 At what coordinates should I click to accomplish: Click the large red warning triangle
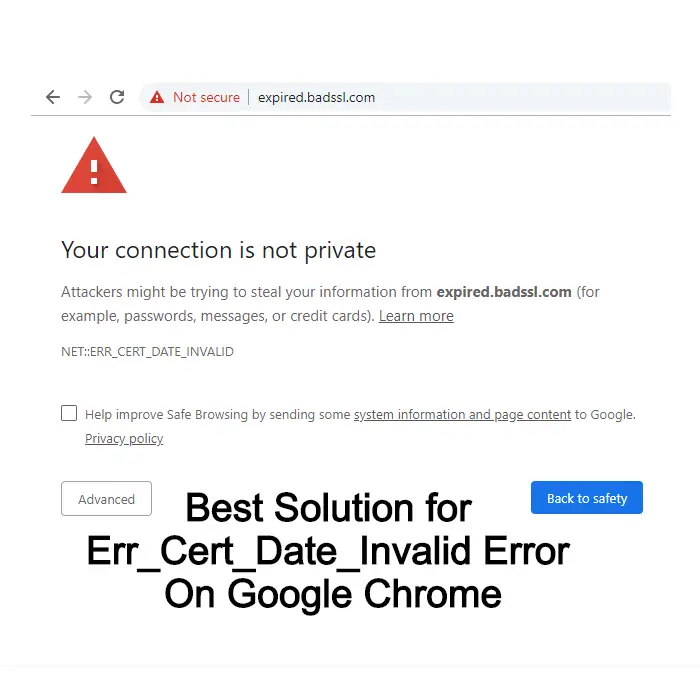coord(94,165)
